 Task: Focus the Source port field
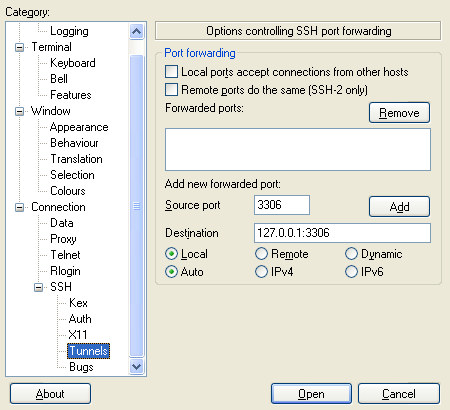tap(282, 205)
